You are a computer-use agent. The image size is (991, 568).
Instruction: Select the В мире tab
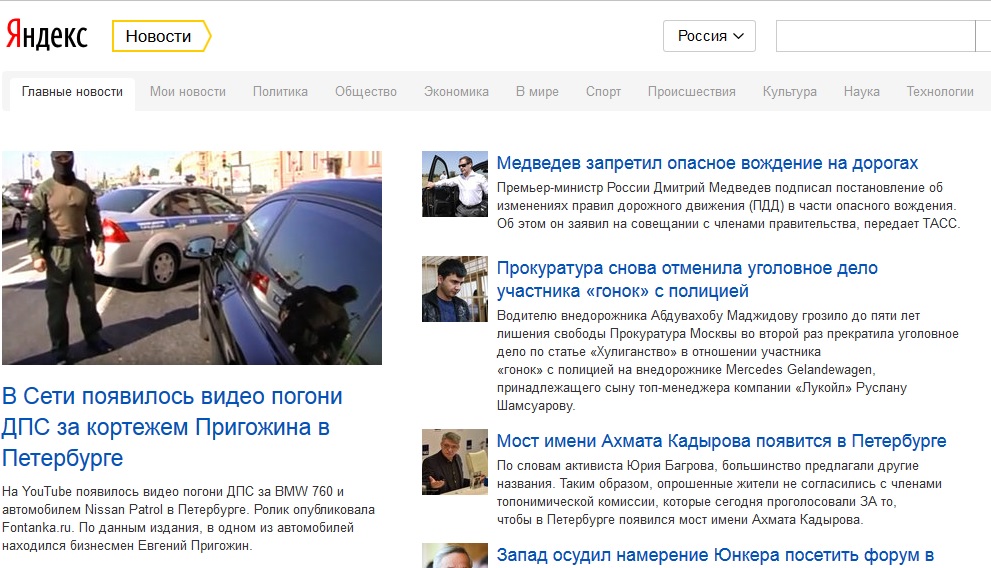tap(537, 92)
